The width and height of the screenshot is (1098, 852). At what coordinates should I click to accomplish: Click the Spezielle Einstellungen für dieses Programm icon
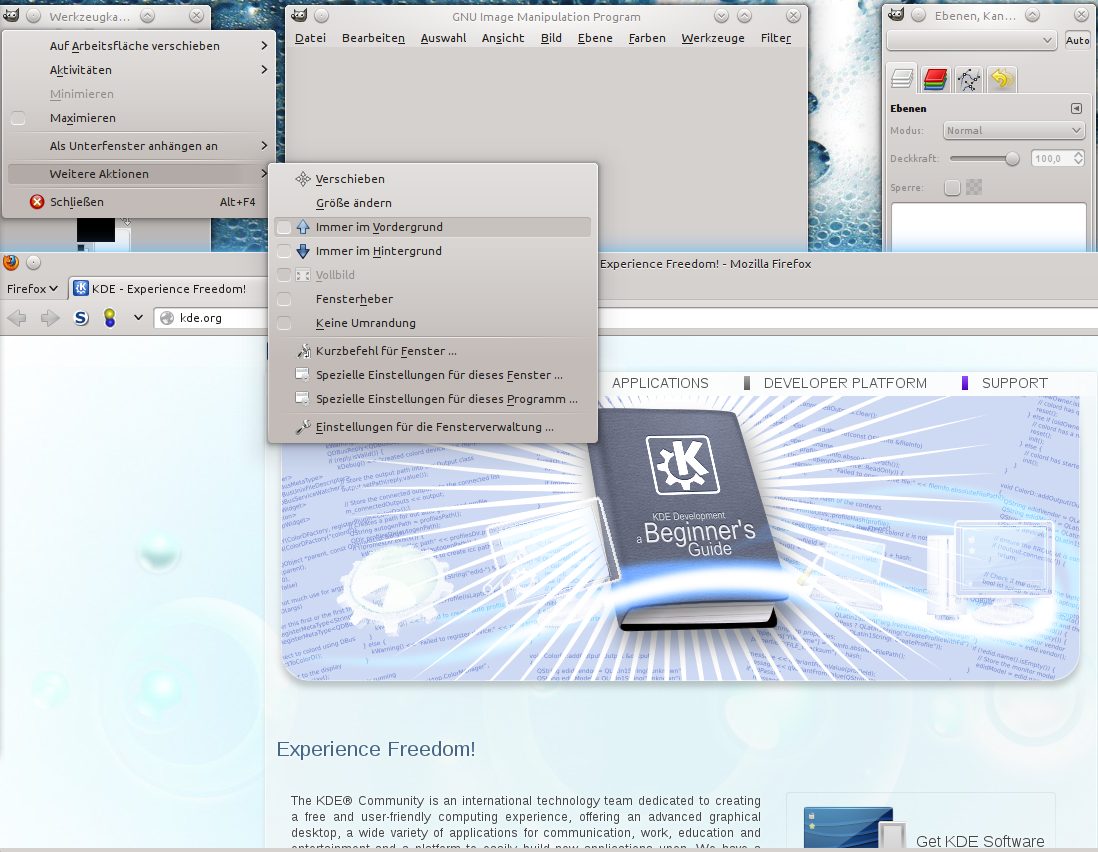(303, 398)
